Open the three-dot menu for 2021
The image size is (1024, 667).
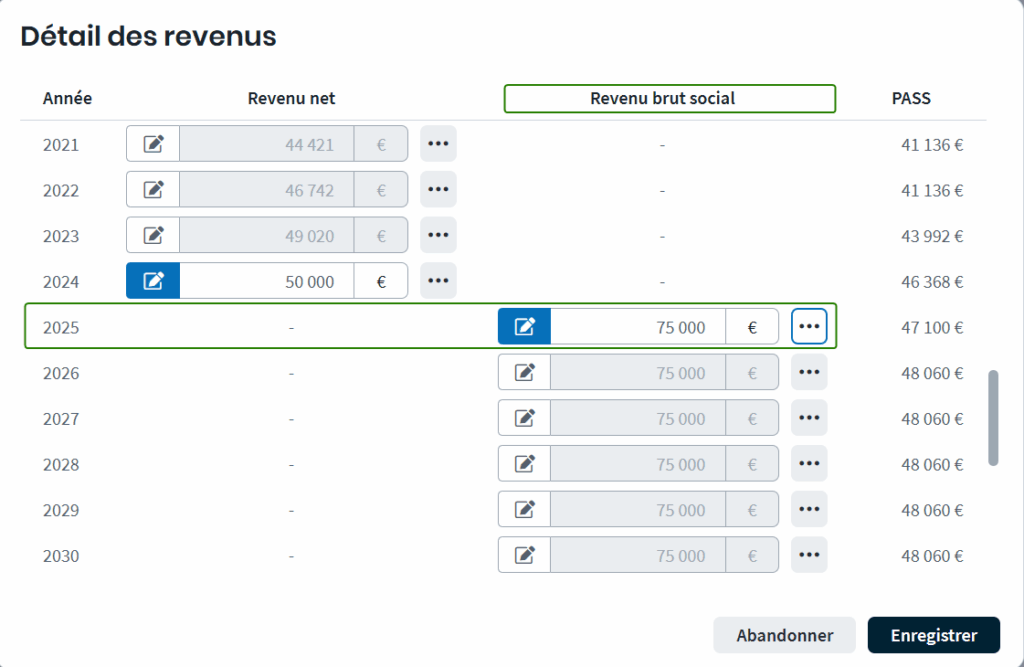(x=438, y=144)
